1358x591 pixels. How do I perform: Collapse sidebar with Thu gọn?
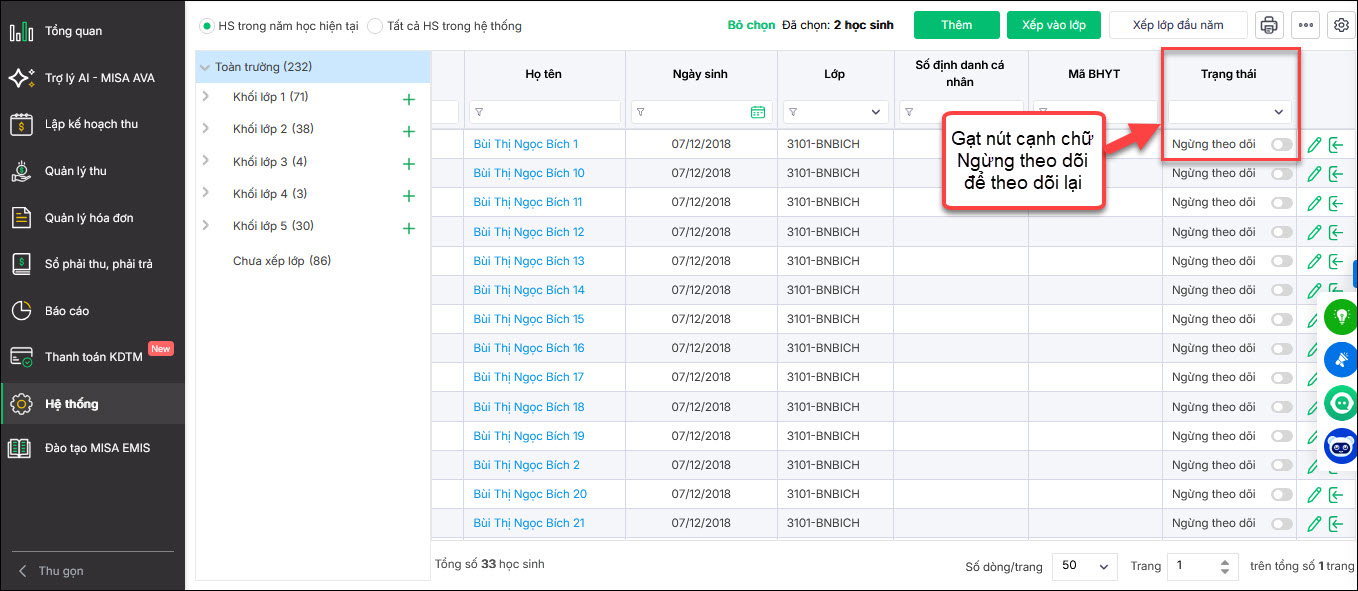tap(52, 571)
